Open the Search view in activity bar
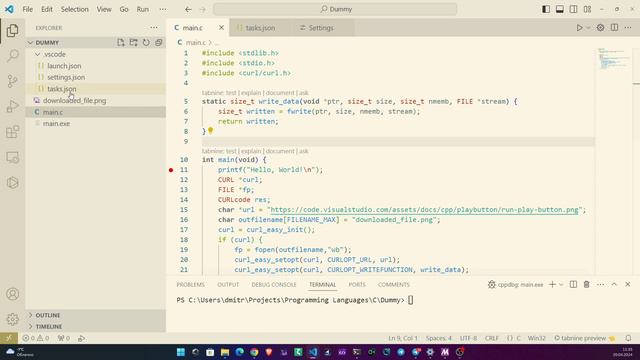This screenshot has height=360, width=640. click(x=13, y=56)
